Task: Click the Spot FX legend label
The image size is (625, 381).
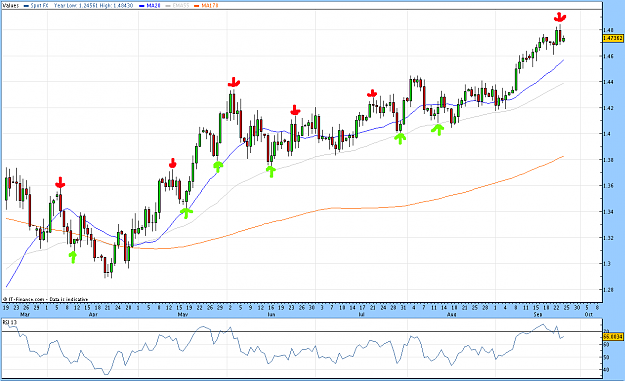Action: (x=39, y=6)
